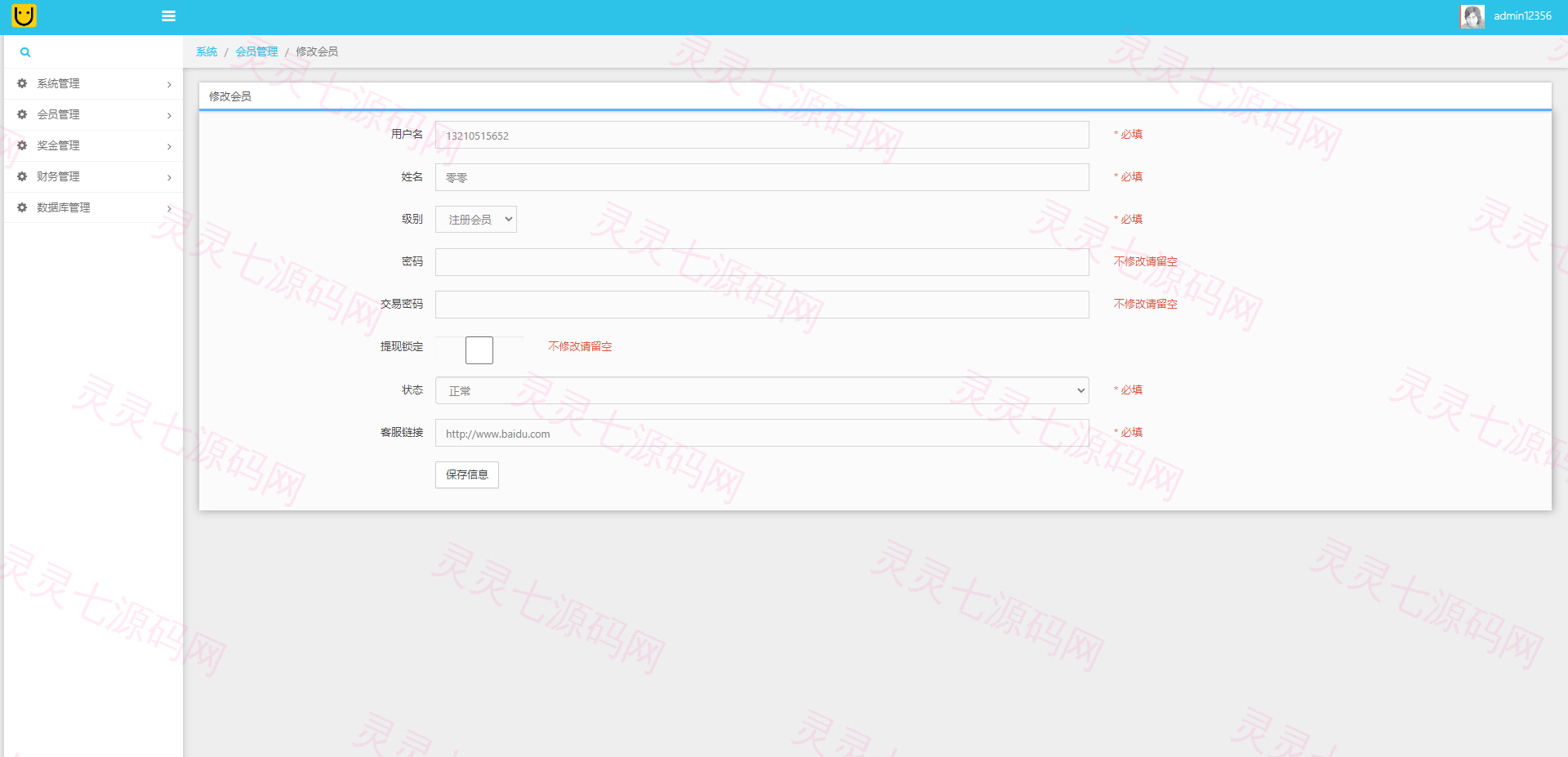Open the 状态 dropdown showing 正常

tap(762, 390)
